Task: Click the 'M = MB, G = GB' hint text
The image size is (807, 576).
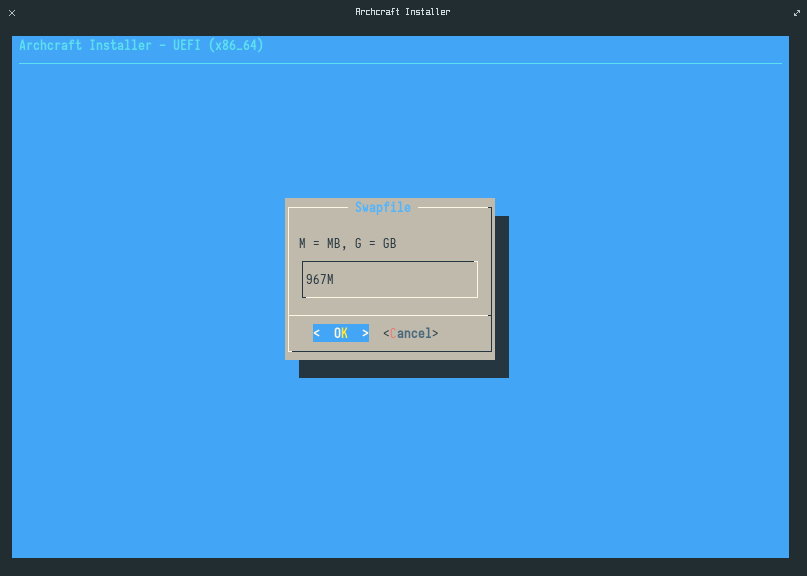Action: coord(347,243)
